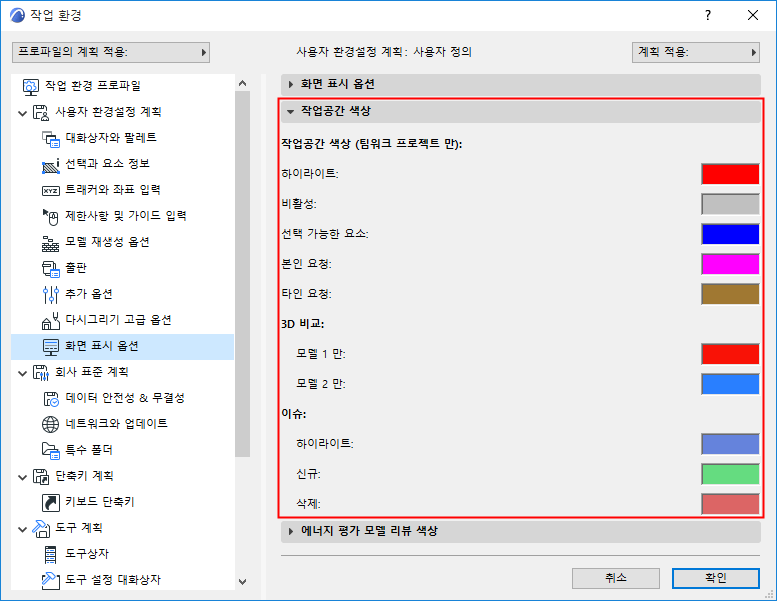Select 추가 옵션 tree item
The image size is (777, 601).
tap(89, 294)
